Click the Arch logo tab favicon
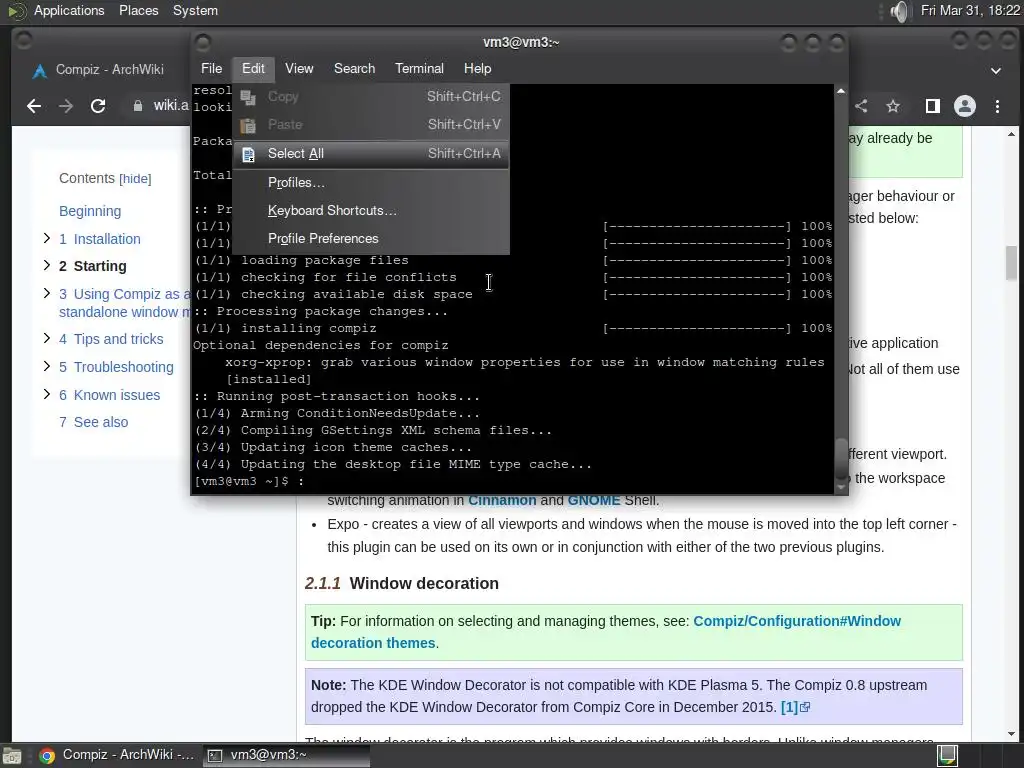This screenshot has height=768, width=1024. coord(40,71)
